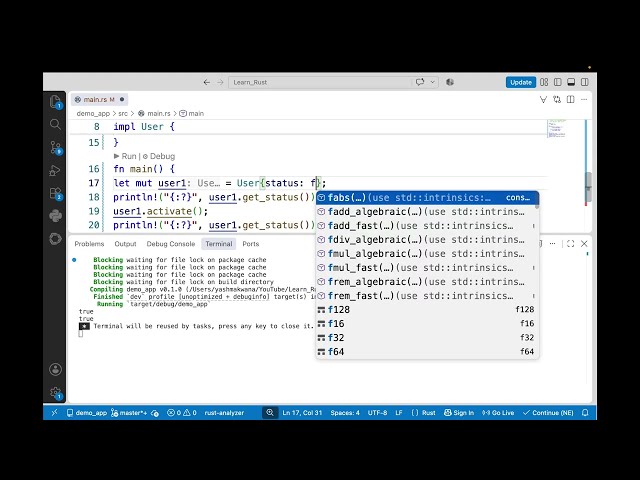Select the fmul_fast(…) suggestion

[x=427, y=268]
